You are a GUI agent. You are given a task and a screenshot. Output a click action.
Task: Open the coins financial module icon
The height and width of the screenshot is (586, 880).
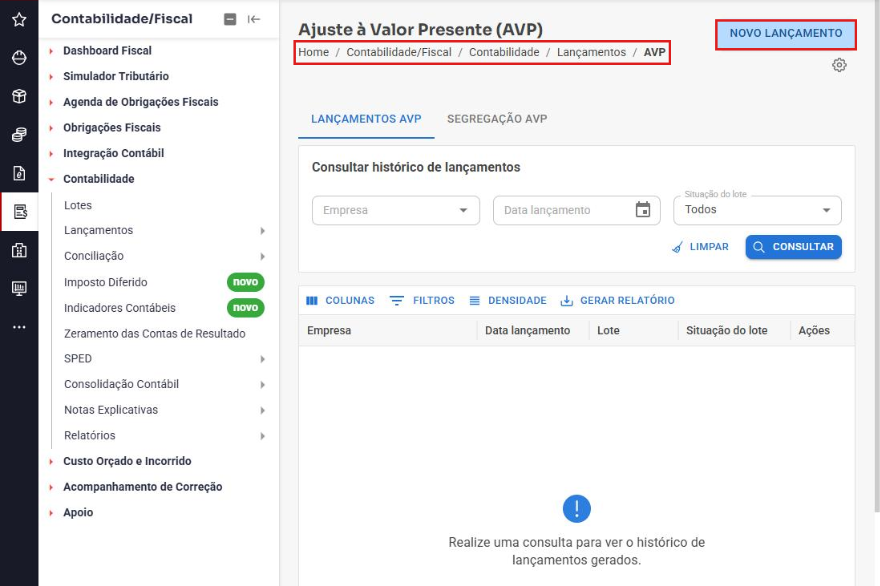[19, 135]
